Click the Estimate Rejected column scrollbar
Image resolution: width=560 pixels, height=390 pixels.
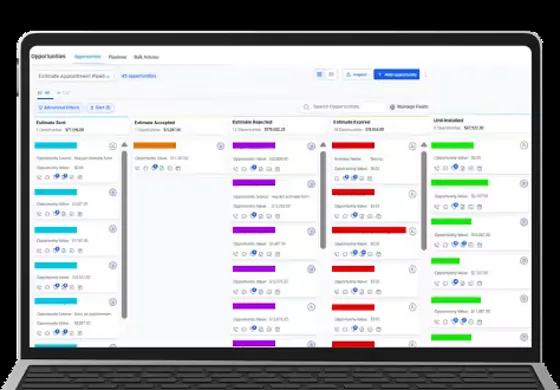(x=323, y=200)
